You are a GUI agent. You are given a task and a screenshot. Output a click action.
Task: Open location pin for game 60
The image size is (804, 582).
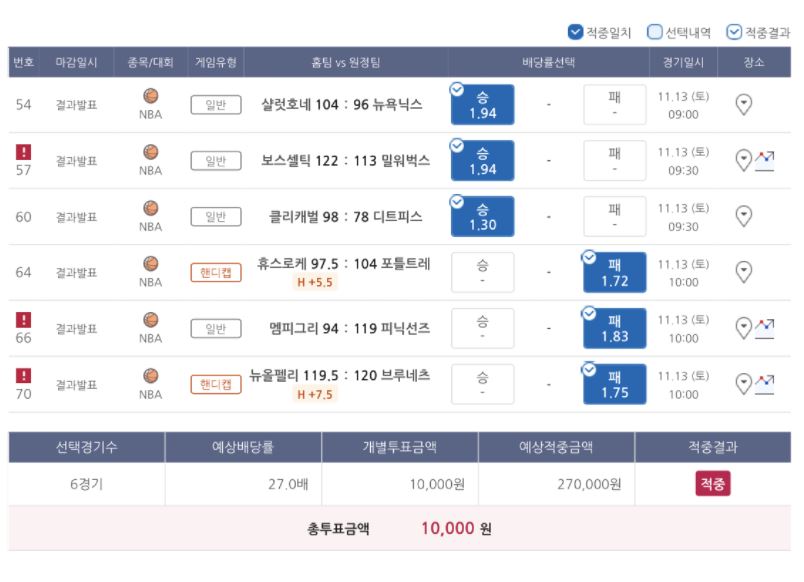click(x=743, y=216)
